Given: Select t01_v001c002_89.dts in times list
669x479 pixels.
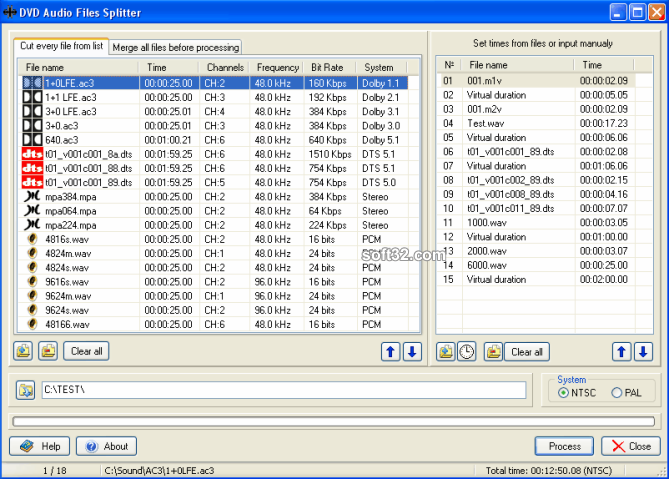Looking at the screenshot, I should (x=511, y=180).
